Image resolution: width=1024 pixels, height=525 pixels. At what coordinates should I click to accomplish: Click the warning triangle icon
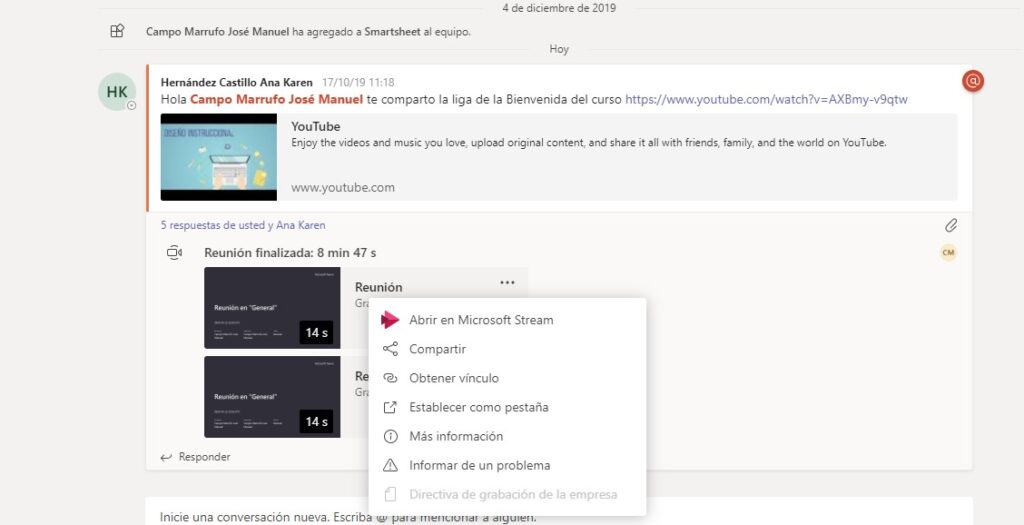pyautogui.click(x=390, y=465)
